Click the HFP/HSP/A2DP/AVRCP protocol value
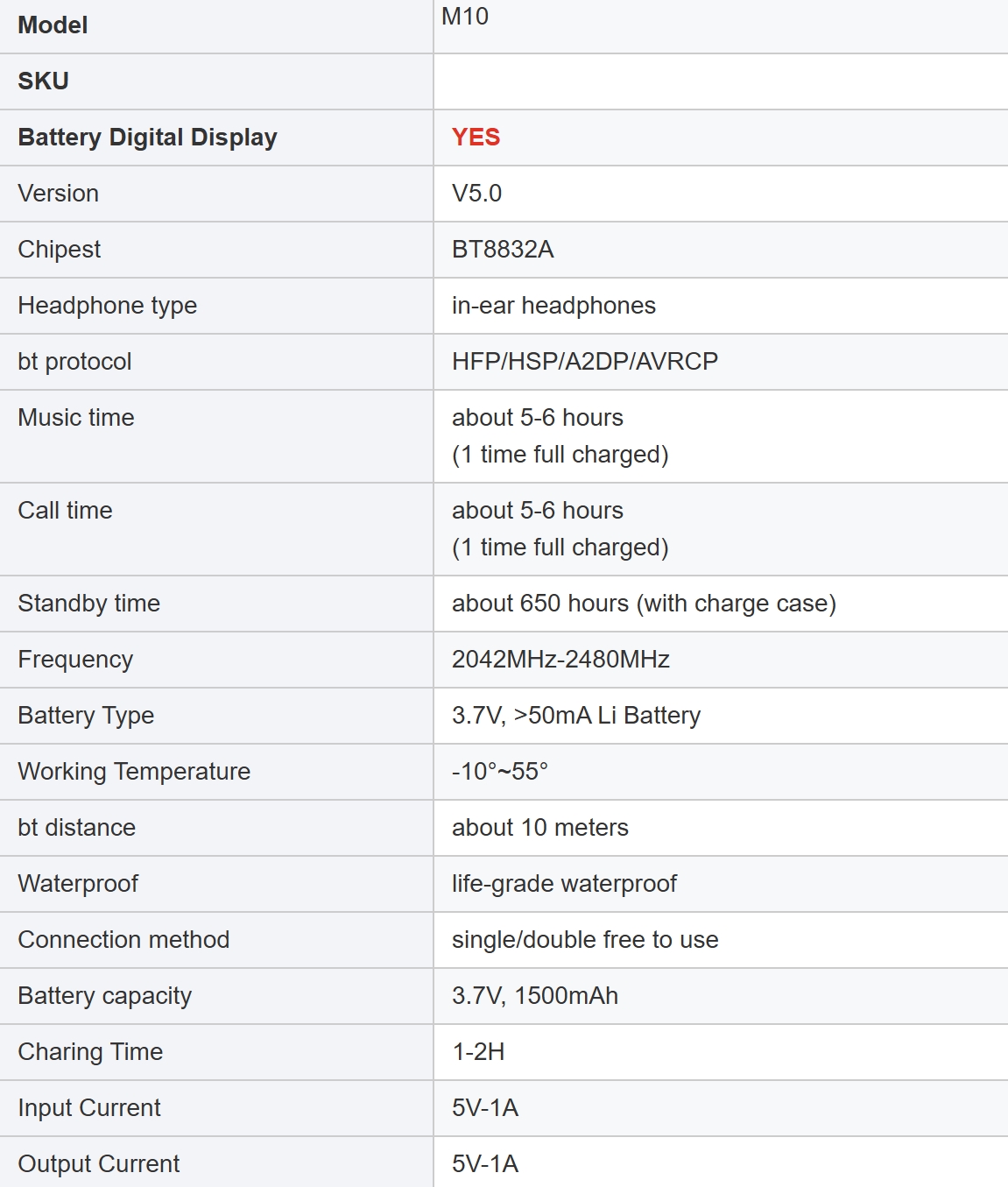 pos(585,362)
